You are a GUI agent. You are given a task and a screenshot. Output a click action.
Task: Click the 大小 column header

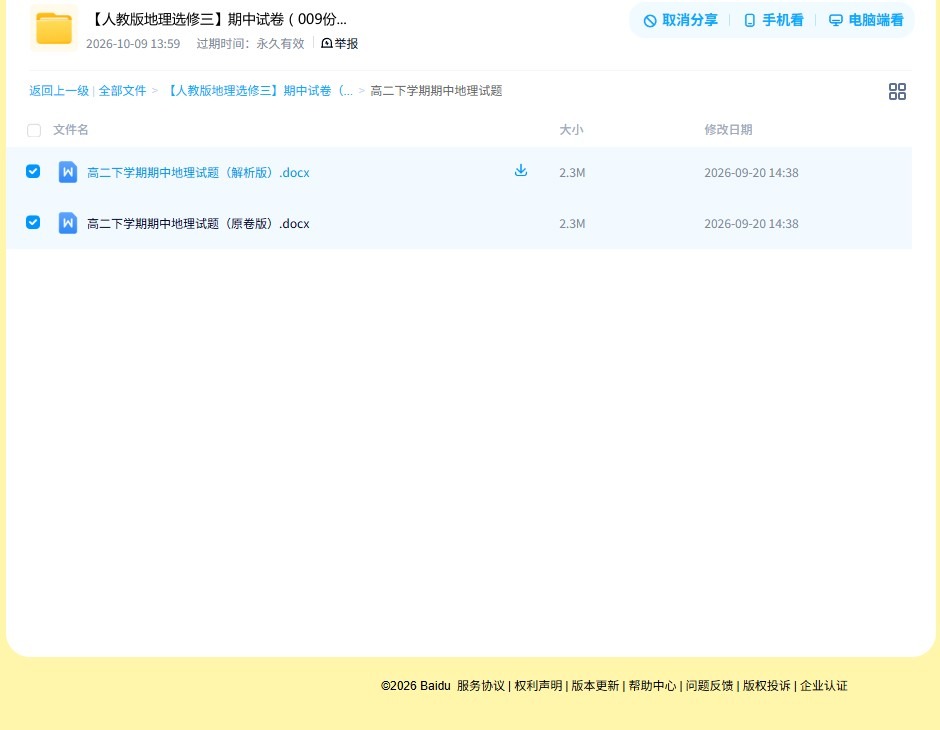pyautogui.click(x=571, y=129)
